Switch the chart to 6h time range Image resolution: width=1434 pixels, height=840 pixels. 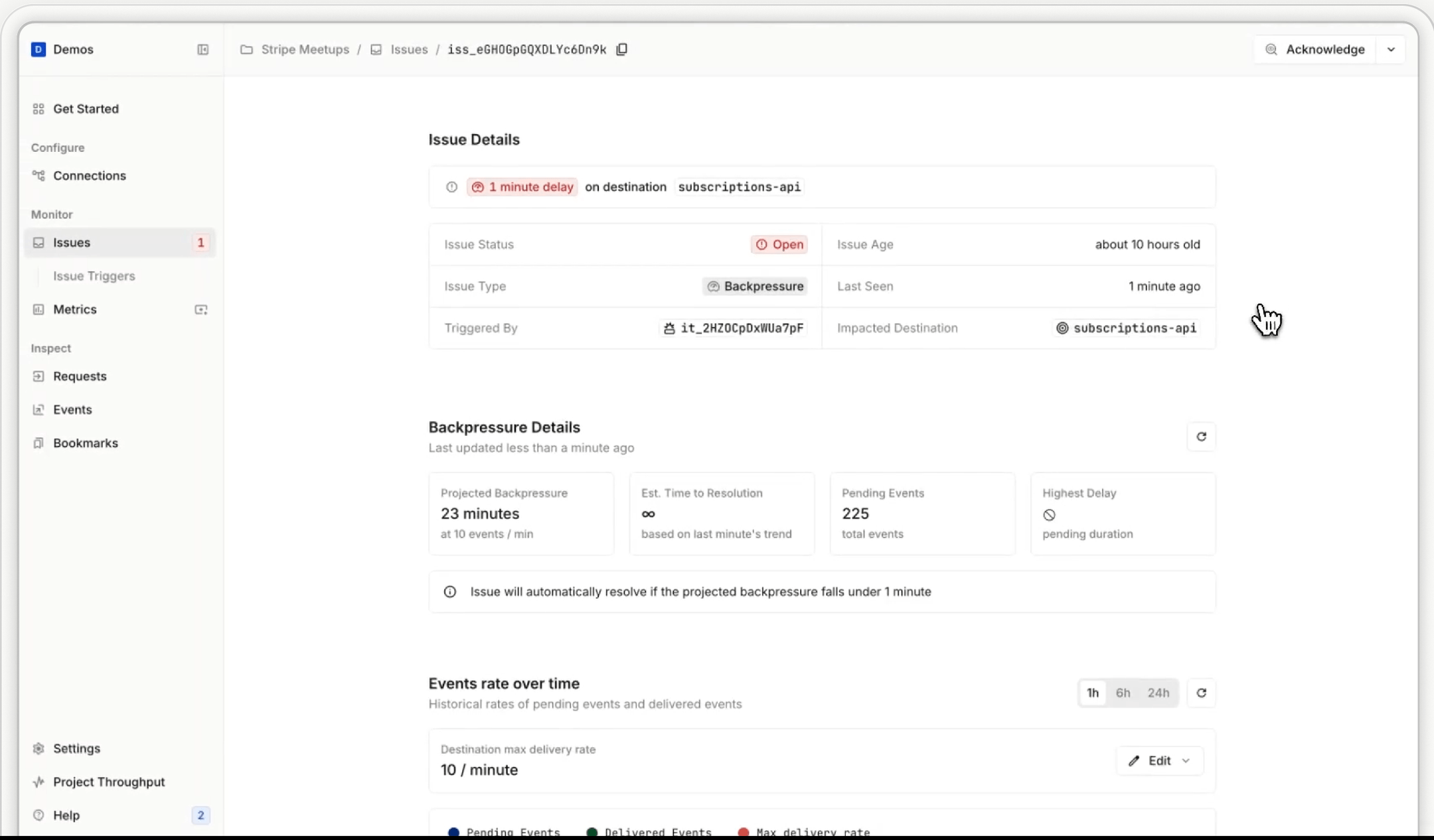1123,692
